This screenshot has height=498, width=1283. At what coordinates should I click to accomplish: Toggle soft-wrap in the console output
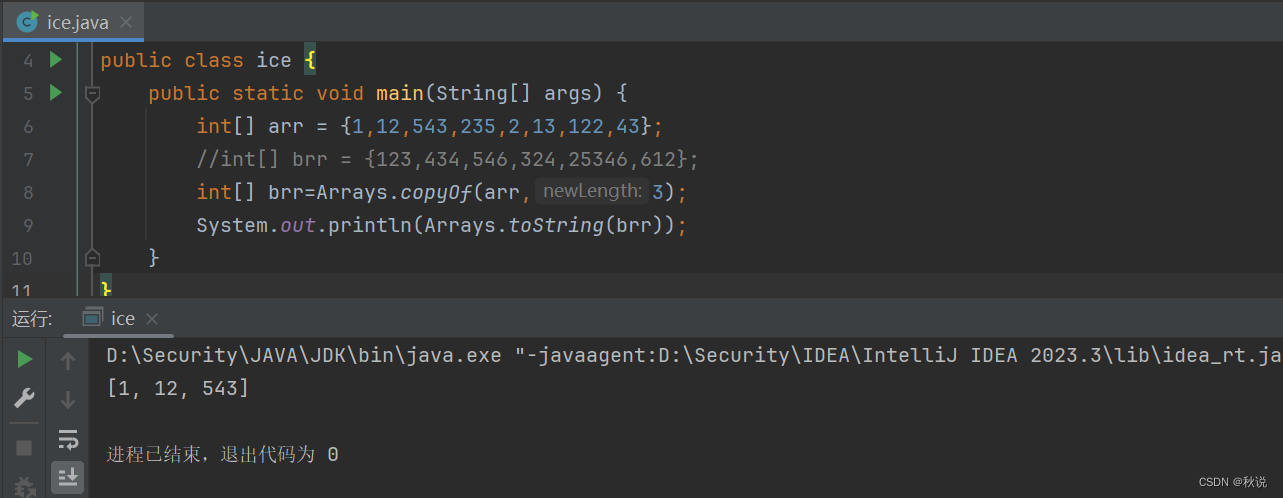pyautogui.click(x=68, y=439)
